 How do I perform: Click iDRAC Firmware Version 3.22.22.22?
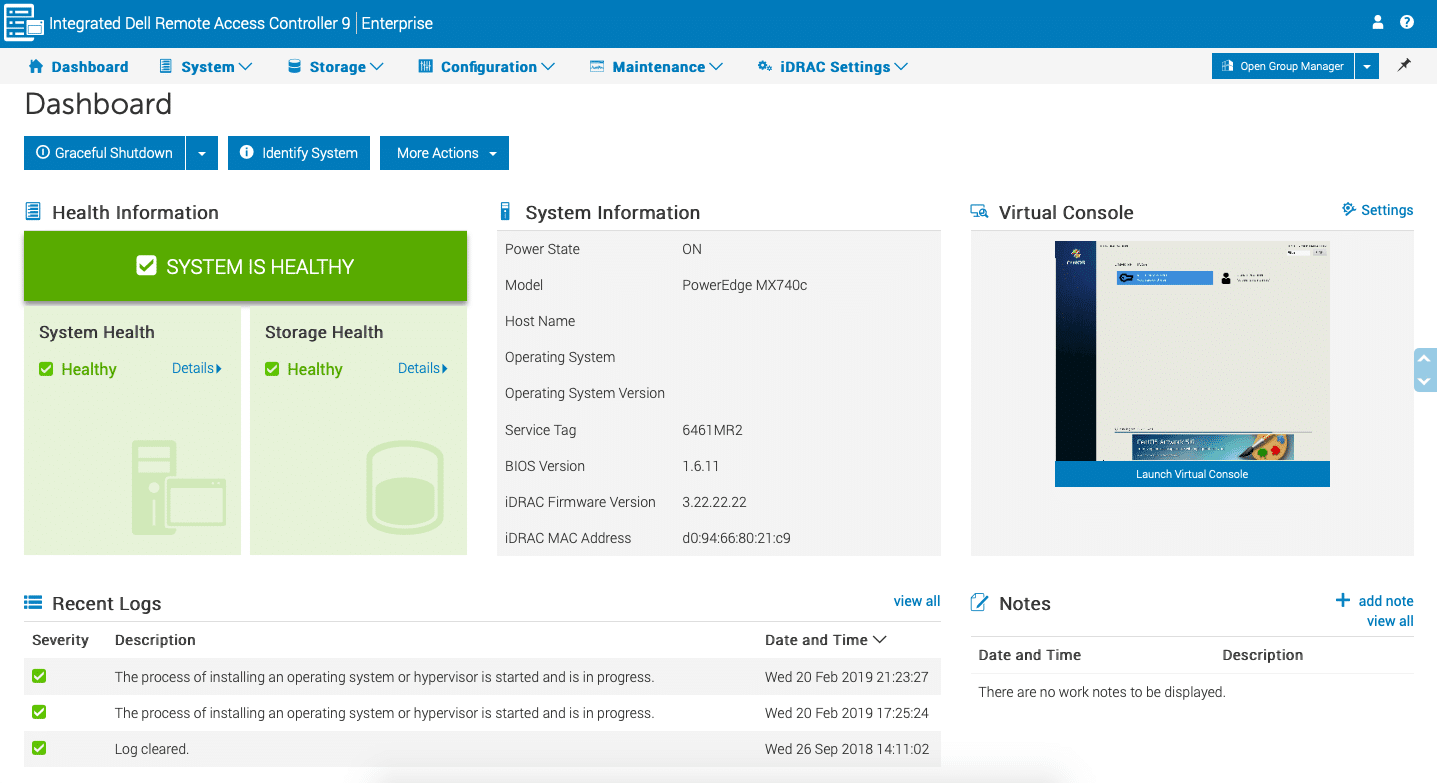tap(714, 502)
